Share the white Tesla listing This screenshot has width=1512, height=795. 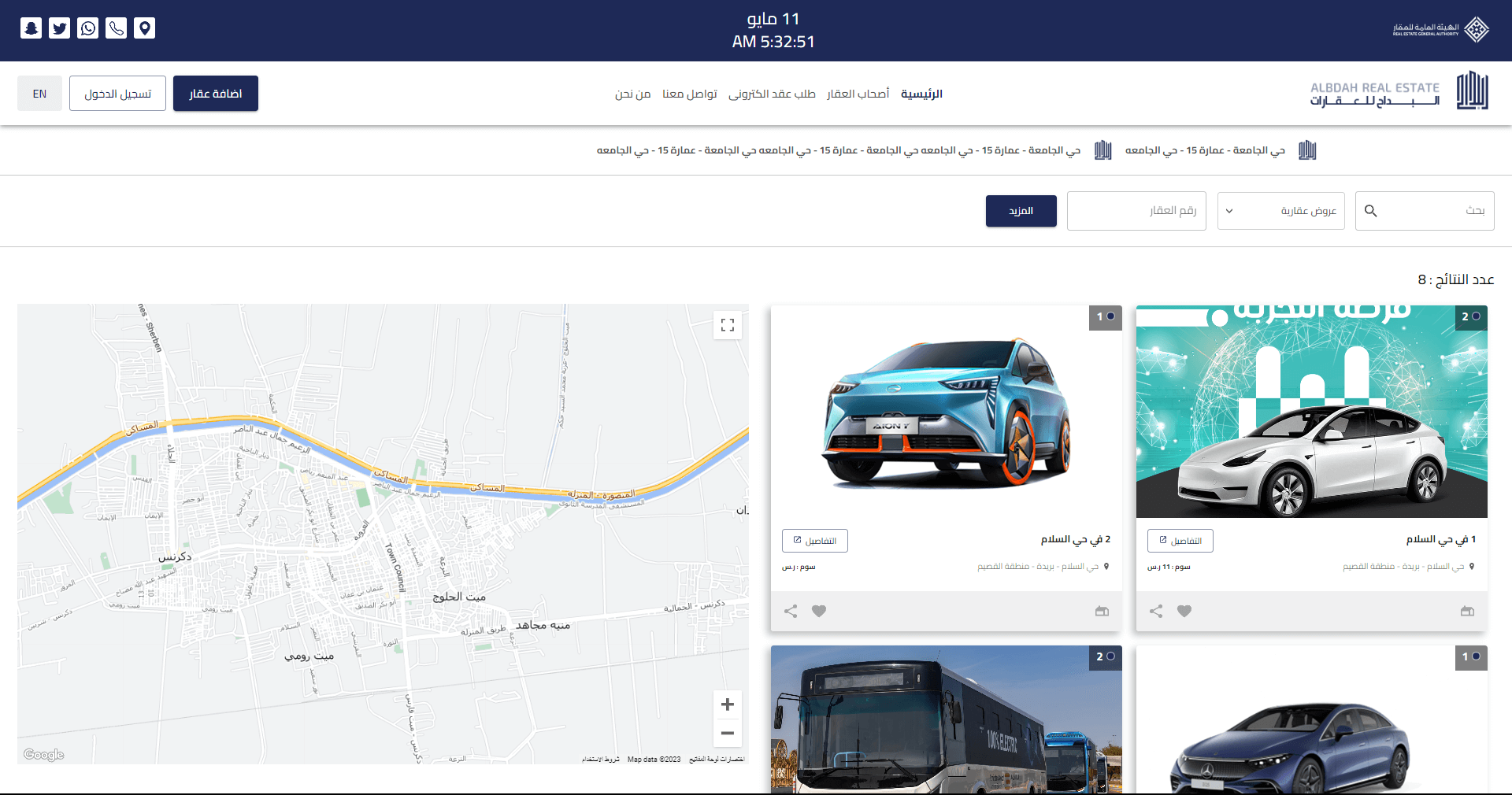(1155, 611)
